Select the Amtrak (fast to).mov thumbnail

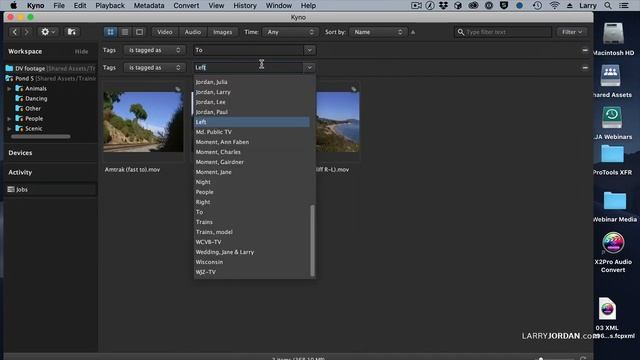143,122
